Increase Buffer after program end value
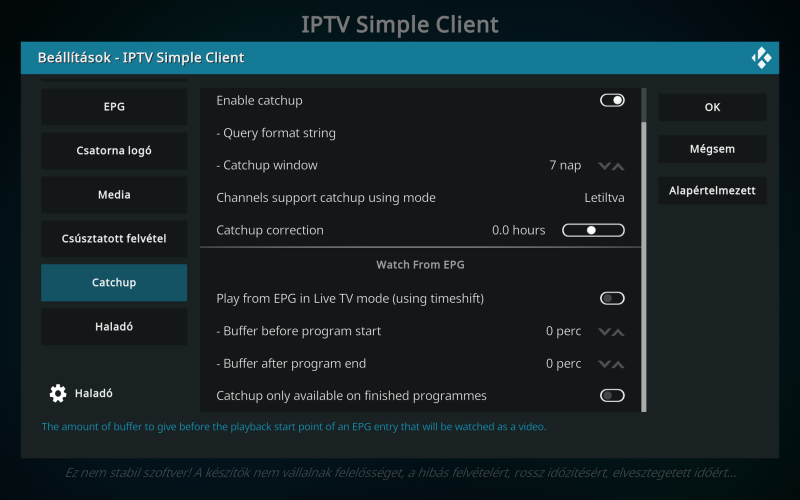This screenshot has height=500, width=800. (x=618, y=364)
